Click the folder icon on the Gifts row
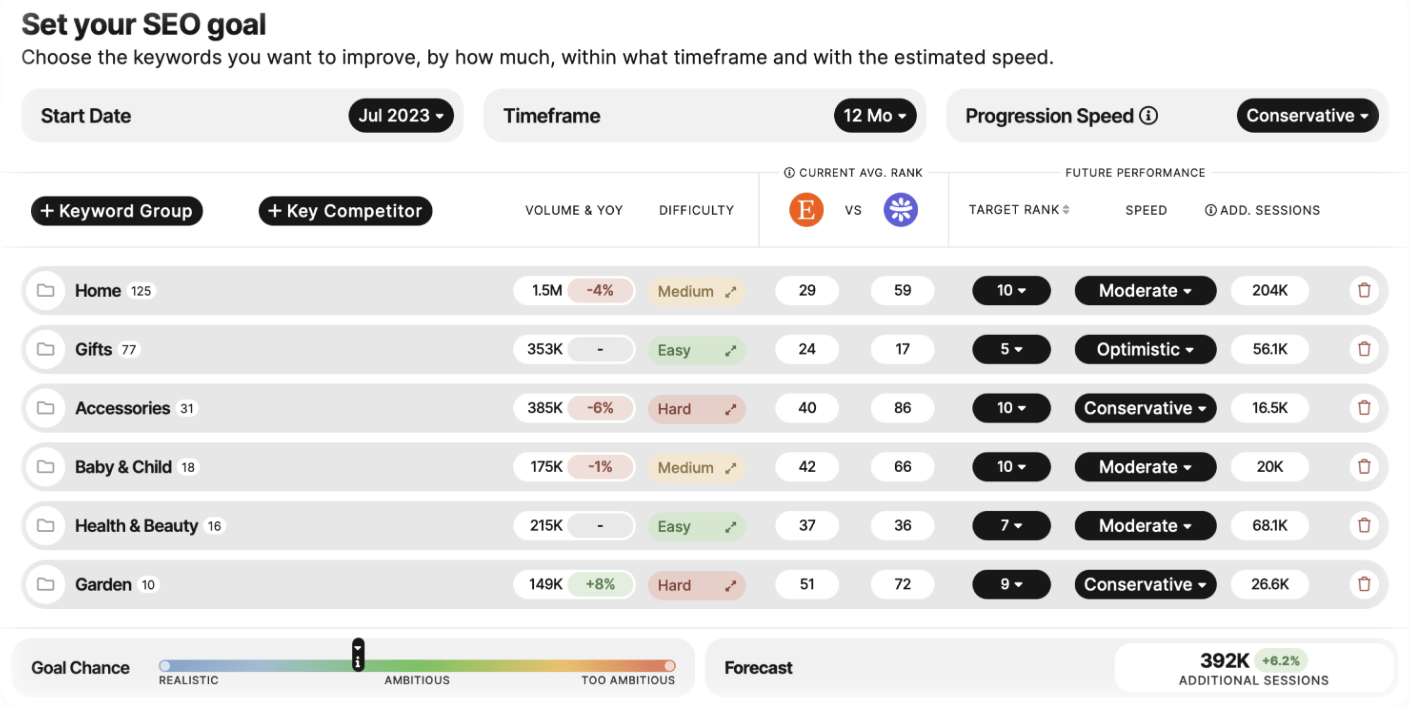This screenshot has width=1418, height=728. (46, 349)
